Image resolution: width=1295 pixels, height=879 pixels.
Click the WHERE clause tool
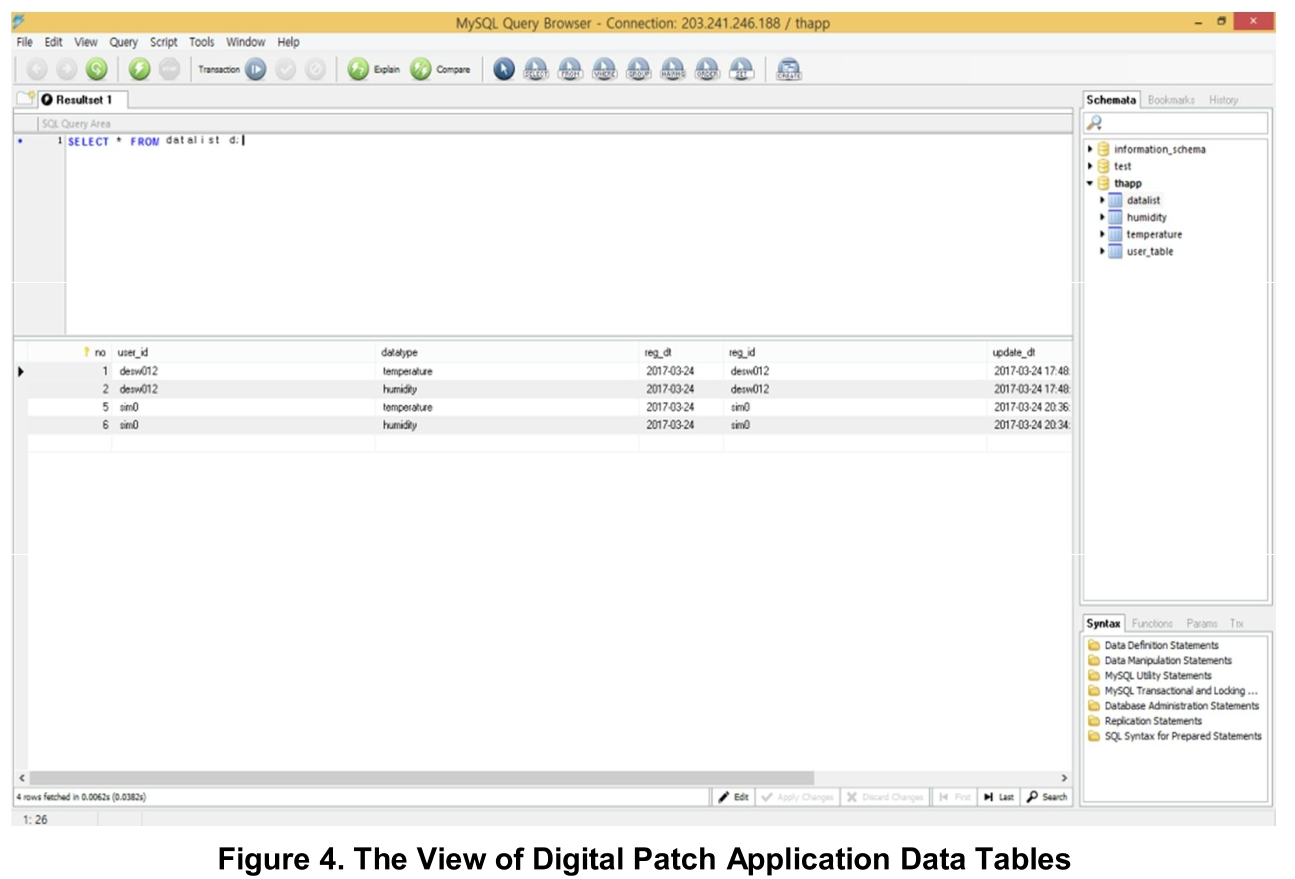click(604, 69)
